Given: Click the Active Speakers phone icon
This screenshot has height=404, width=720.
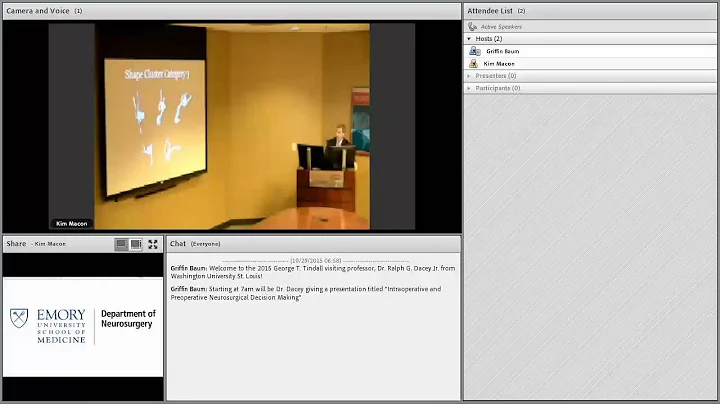Looking at the screenshot, I should coord(472,27).
